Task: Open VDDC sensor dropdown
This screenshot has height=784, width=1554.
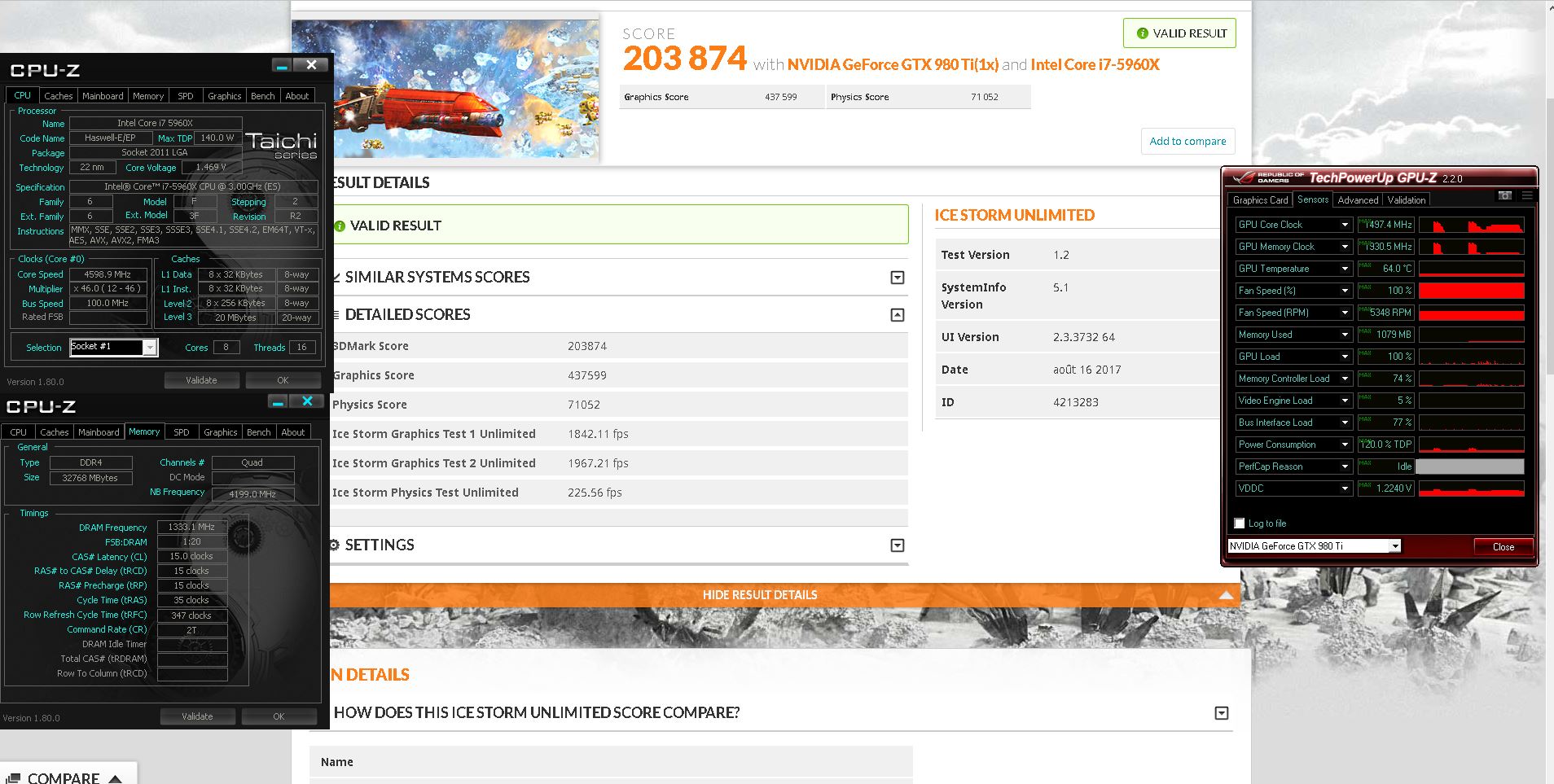Action: [1345, 488]
